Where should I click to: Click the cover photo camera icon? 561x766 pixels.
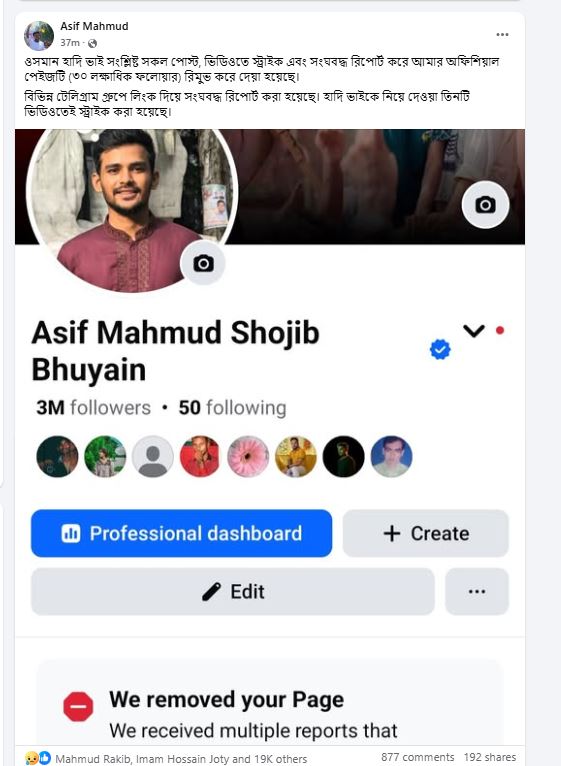[485, 205]
